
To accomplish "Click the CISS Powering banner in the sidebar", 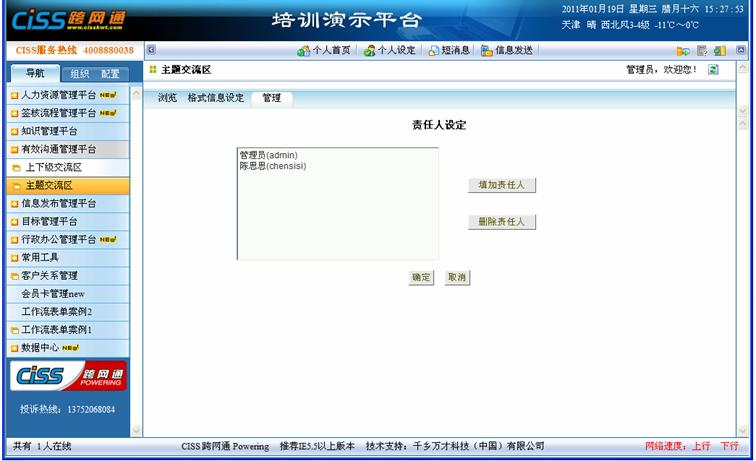I will point(68,376).
